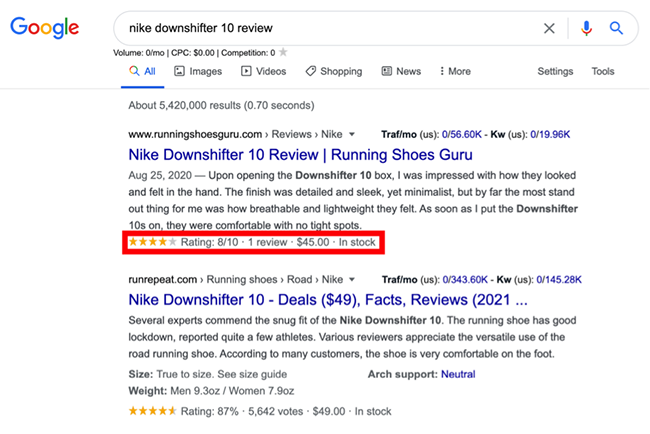Click the Volume: 0/mo keyword stats text
This screenshot has width=650, height=434.
point(194,53)
